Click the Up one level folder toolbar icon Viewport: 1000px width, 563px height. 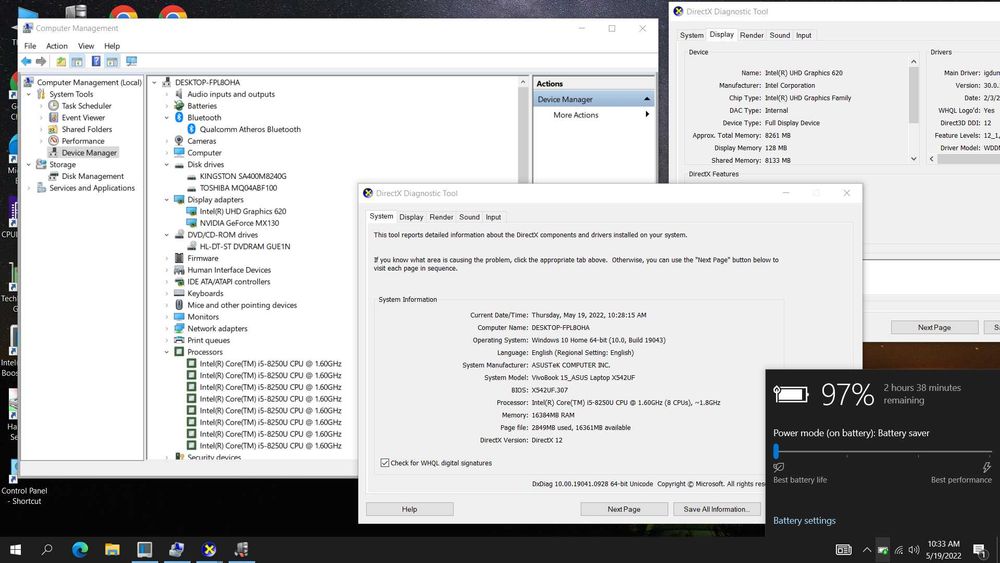[61, 61]
